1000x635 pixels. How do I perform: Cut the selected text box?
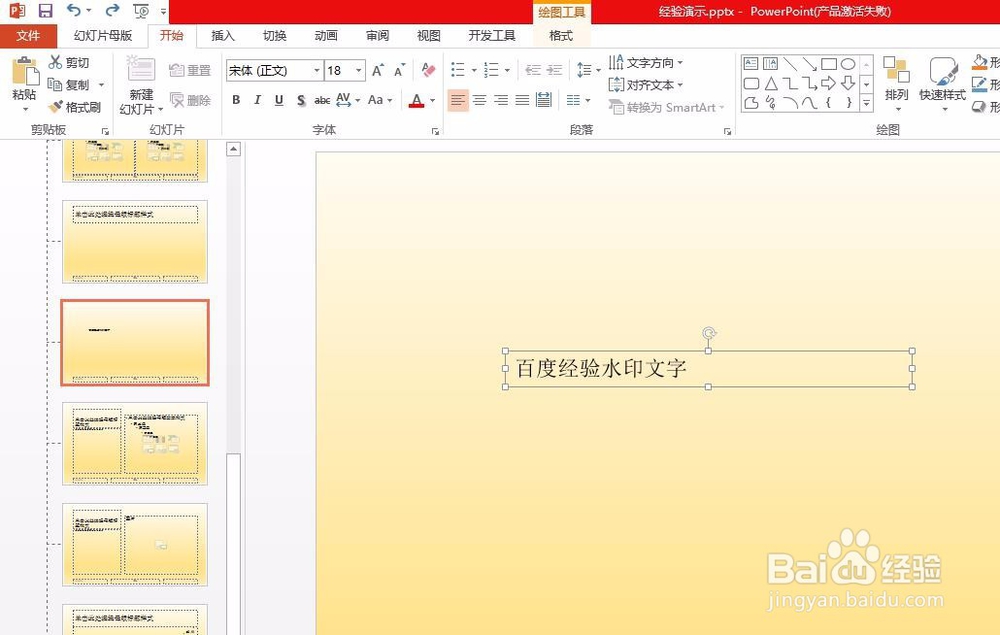click(x=70, y=62)
